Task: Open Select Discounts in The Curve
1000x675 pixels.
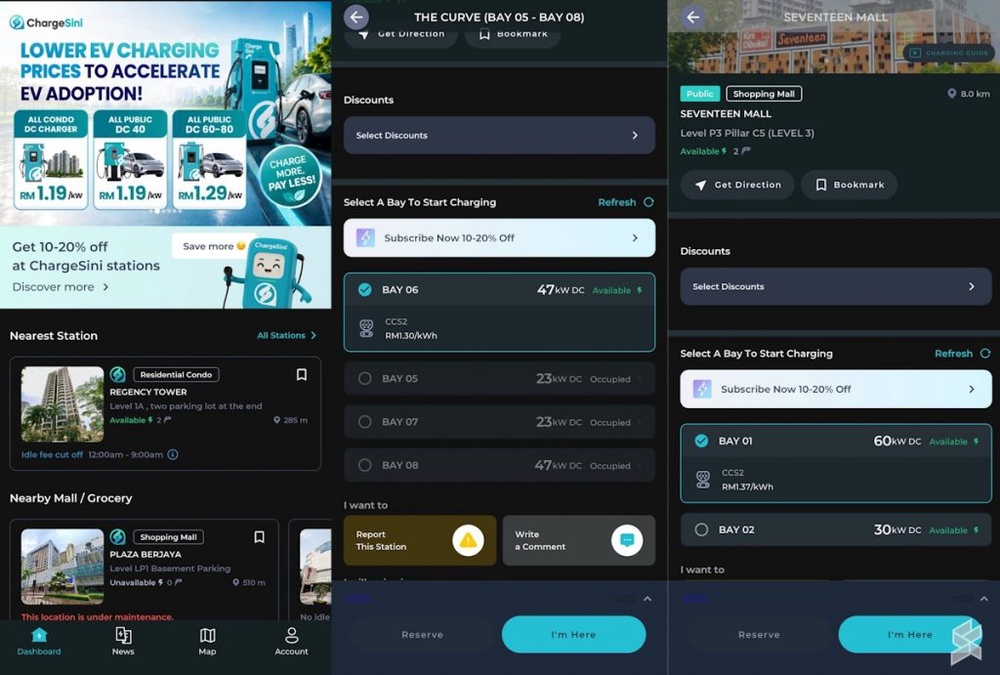Action: point(499,135)
